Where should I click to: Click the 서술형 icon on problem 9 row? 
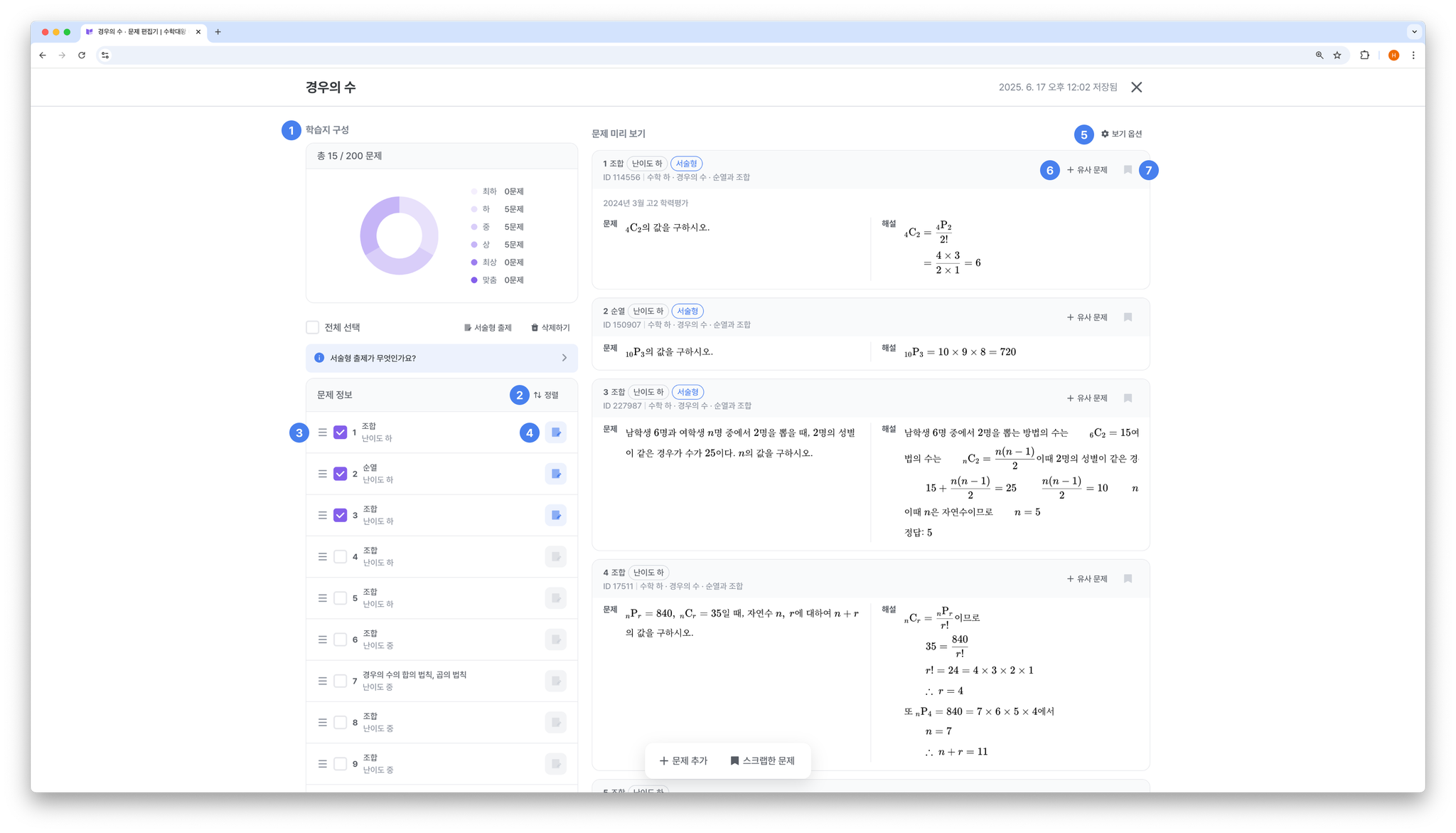click(556, 764)
